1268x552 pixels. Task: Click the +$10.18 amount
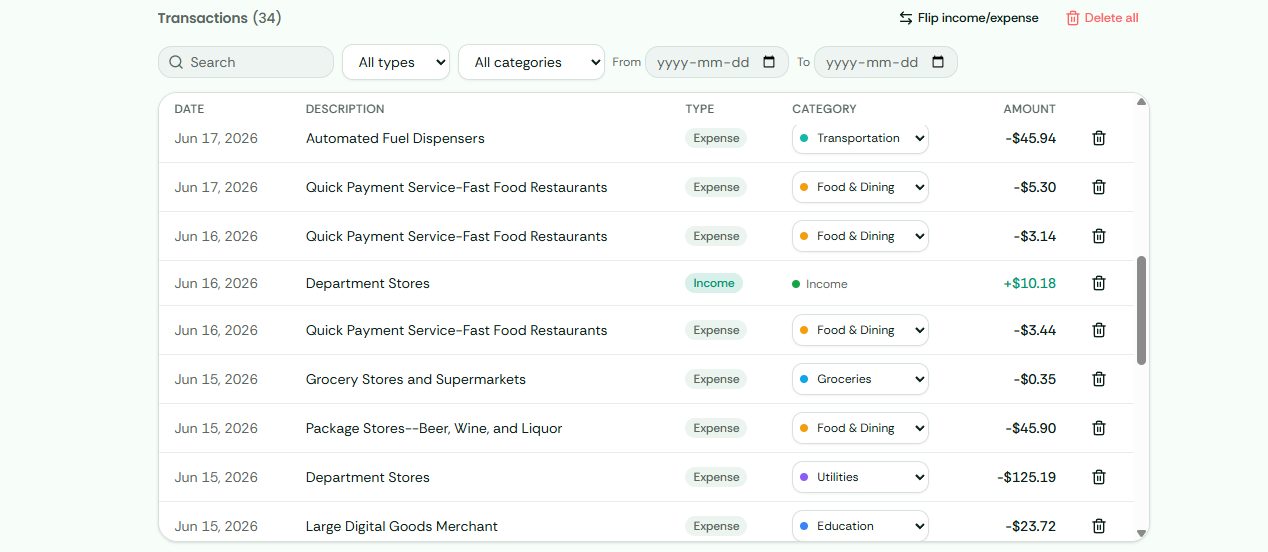(1029, 283)
